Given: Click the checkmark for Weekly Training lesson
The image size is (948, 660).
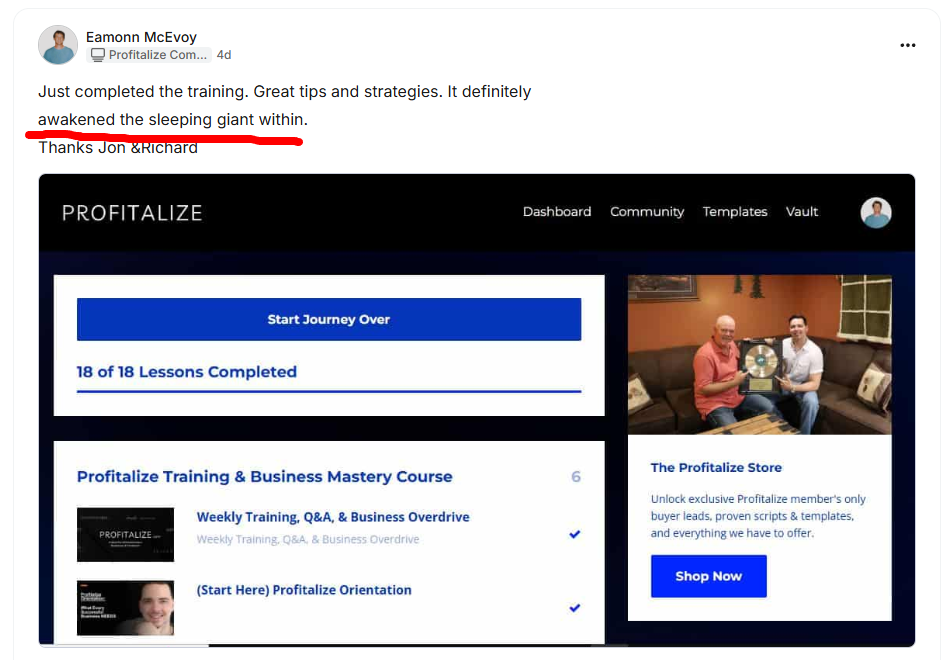Looking at the screenshot, I should tap(574, 534).
